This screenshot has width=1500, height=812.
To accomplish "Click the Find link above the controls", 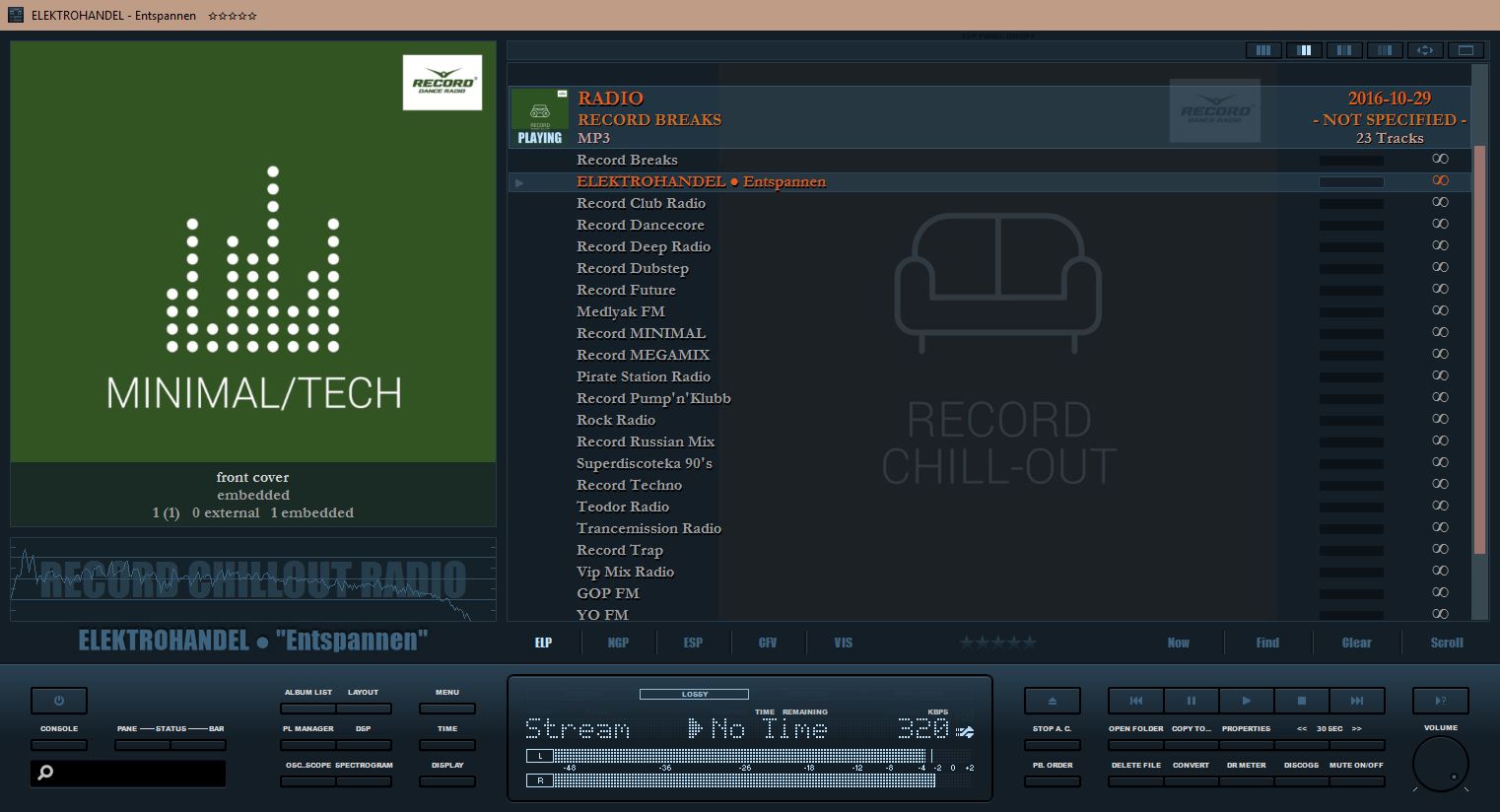I will [x=1267, y=643].
